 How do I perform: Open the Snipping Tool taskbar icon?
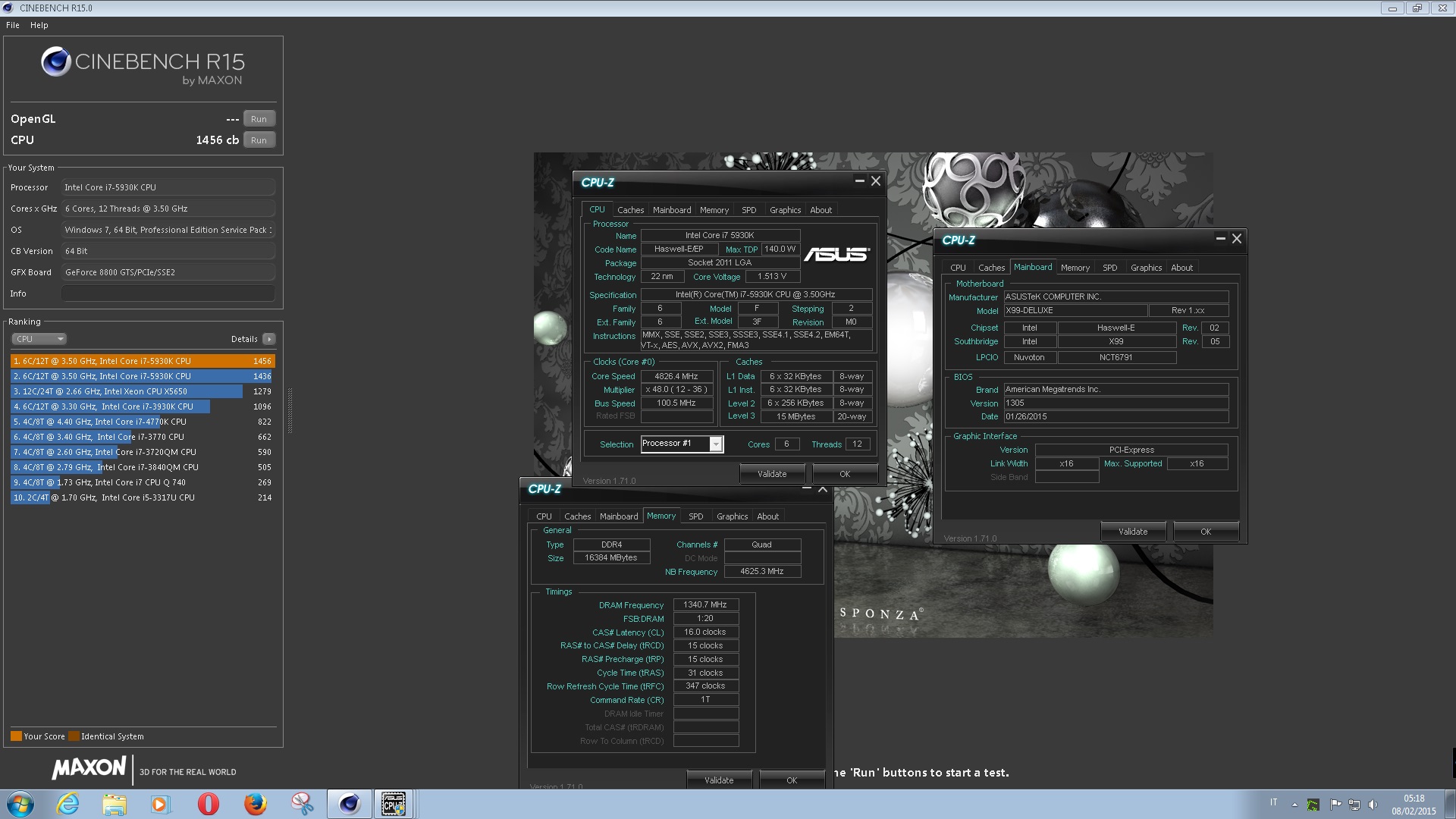pyautogui.click(x=302, y=804)
